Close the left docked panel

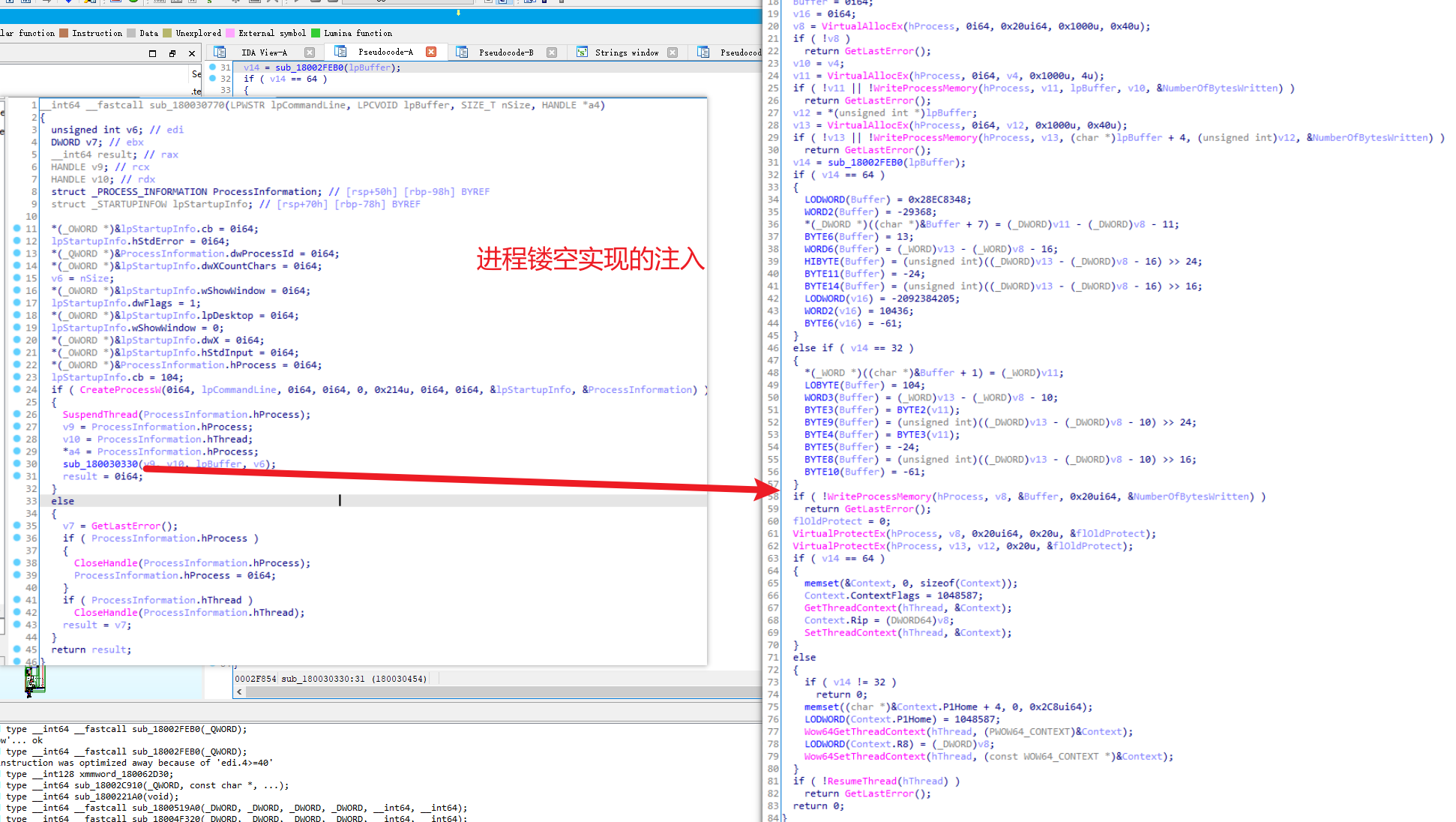(192, 53)
